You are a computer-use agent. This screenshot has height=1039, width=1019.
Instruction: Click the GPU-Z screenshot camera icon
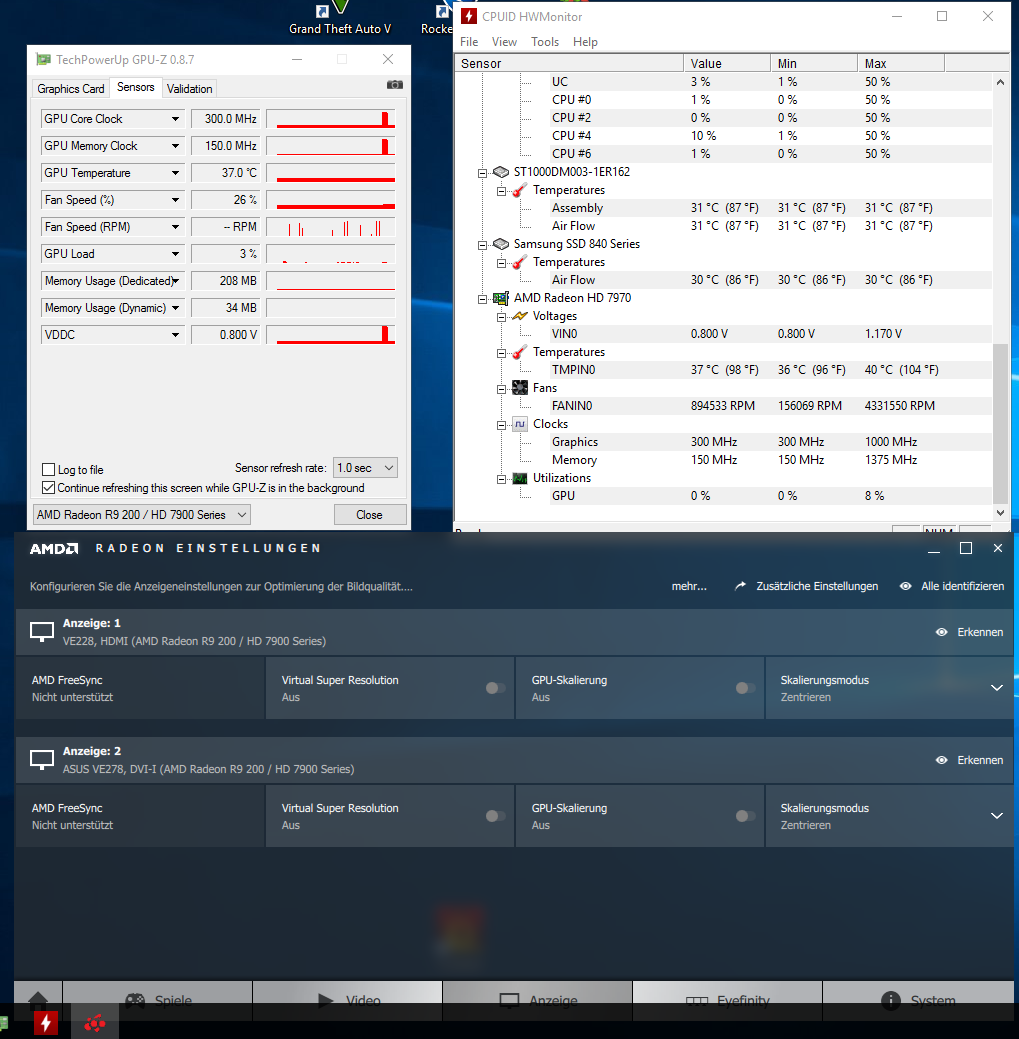coord(394,85)
